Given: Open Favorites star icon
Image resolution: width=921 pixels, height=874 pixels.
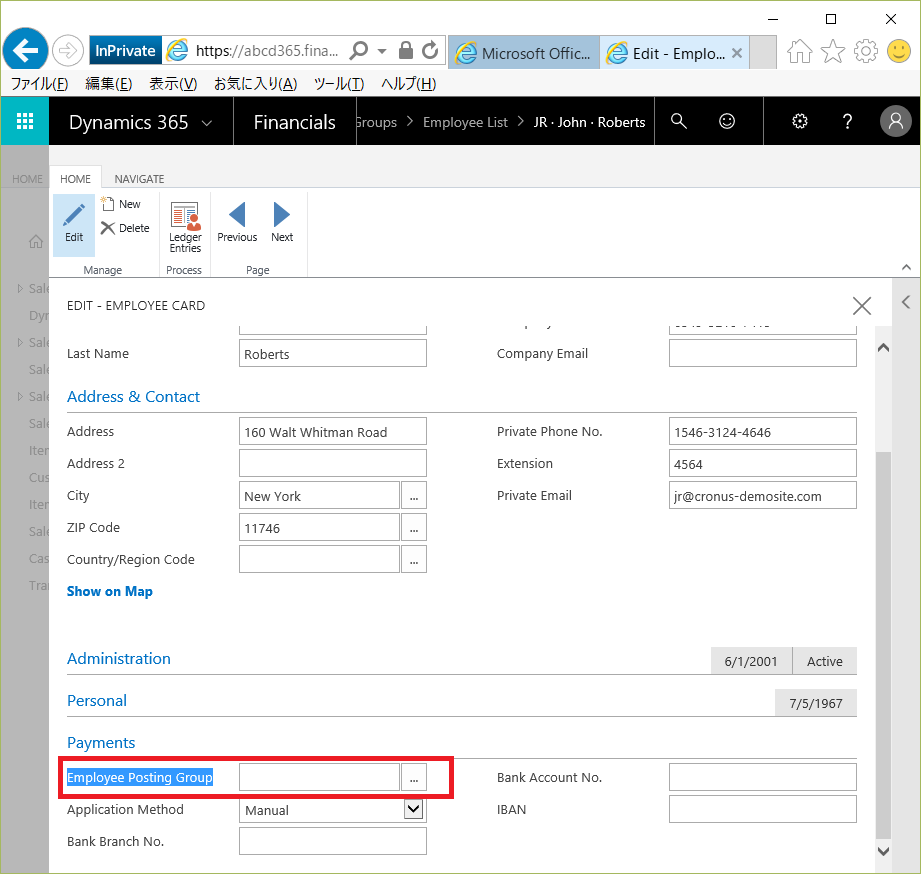Looking at the screenshot, I should pyautogui.click(x=832, y=51).
